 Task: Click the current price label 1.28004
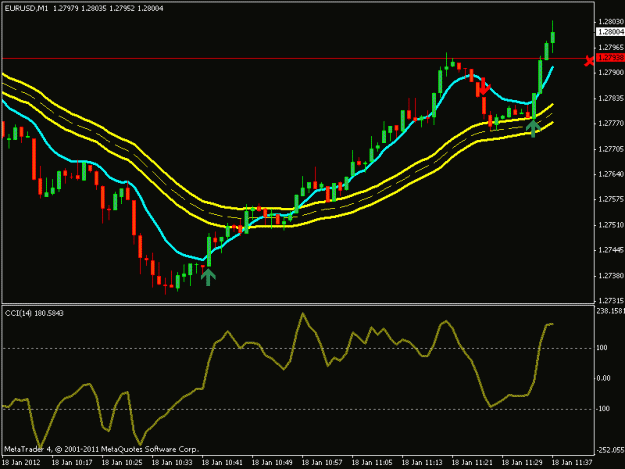pyautogui.click(x=611, y=32)
